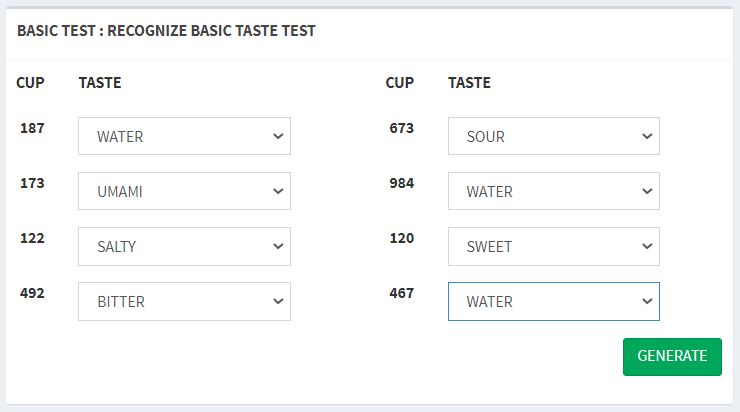Click the chevron arrow on cup 467's dropdown
Viewport: 740px width, 412px height.
tap(647, 301)
